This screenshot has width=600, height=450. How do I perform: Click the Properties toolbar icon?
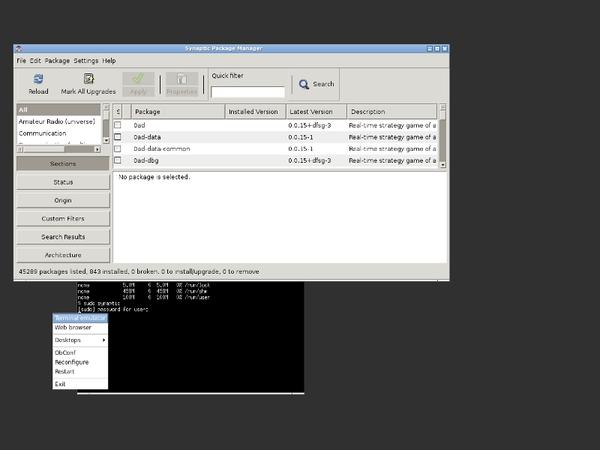tap(182, 79)
